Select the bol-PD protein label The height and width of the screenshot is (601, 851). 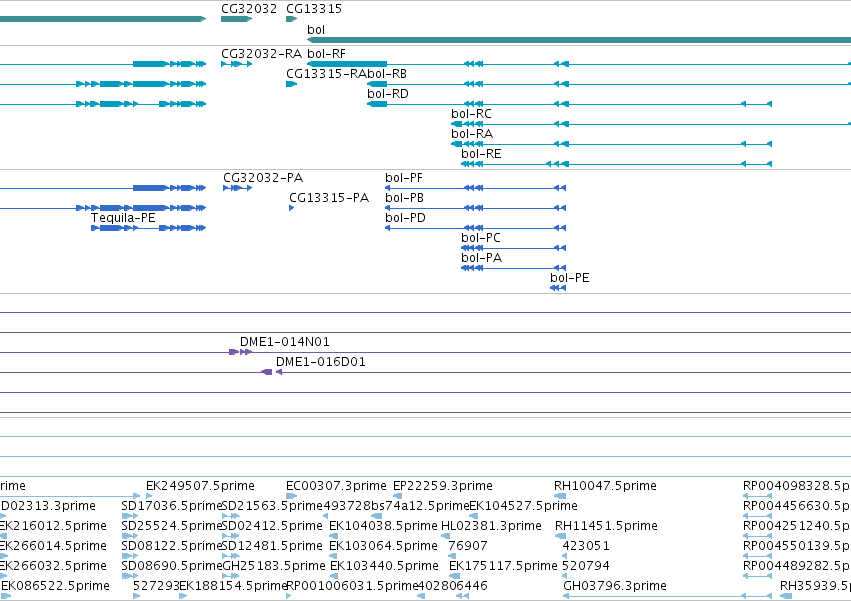pyautogui.click(x=405, y=218)
